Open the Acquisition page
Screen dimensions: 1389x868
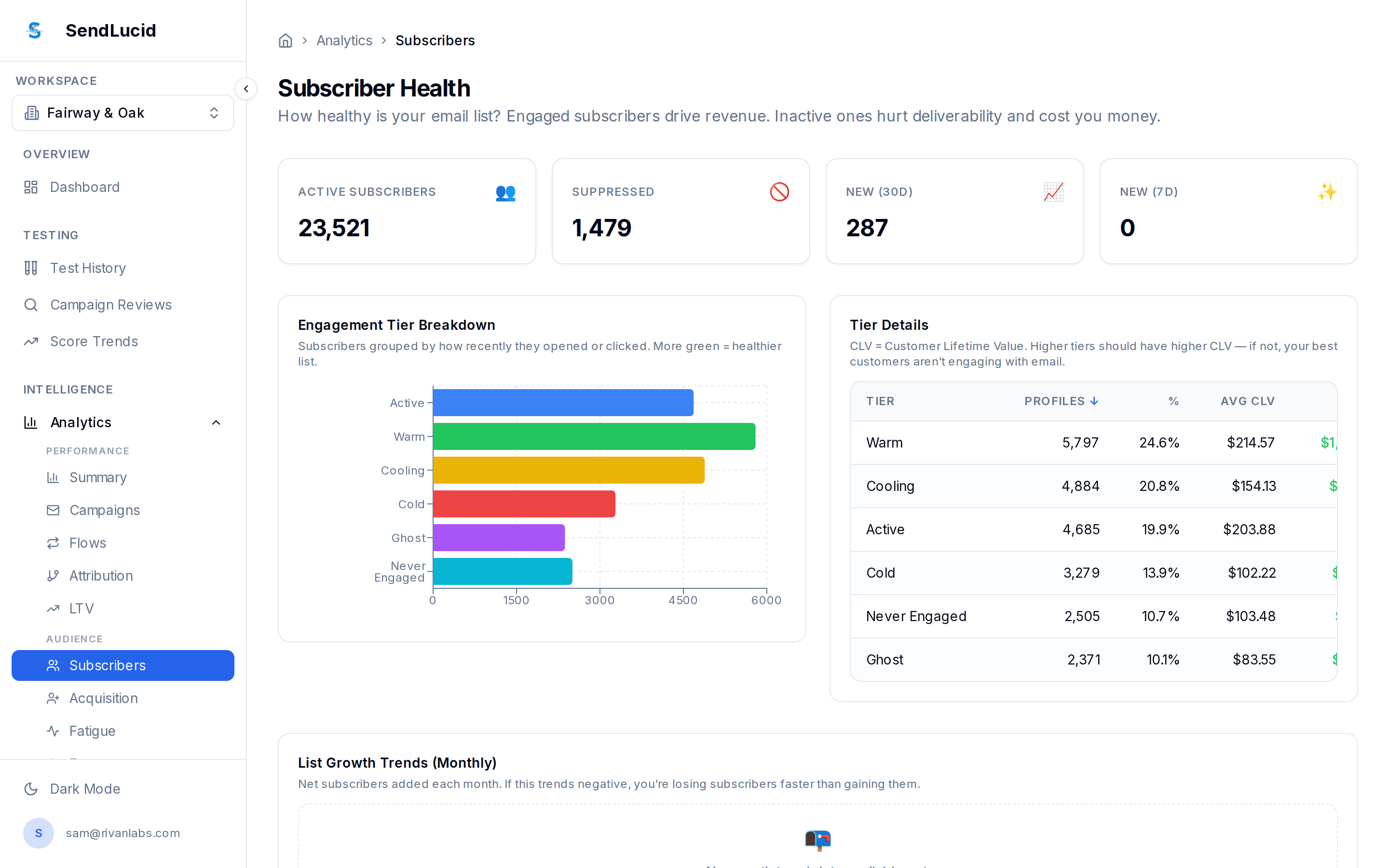point(123,698)
